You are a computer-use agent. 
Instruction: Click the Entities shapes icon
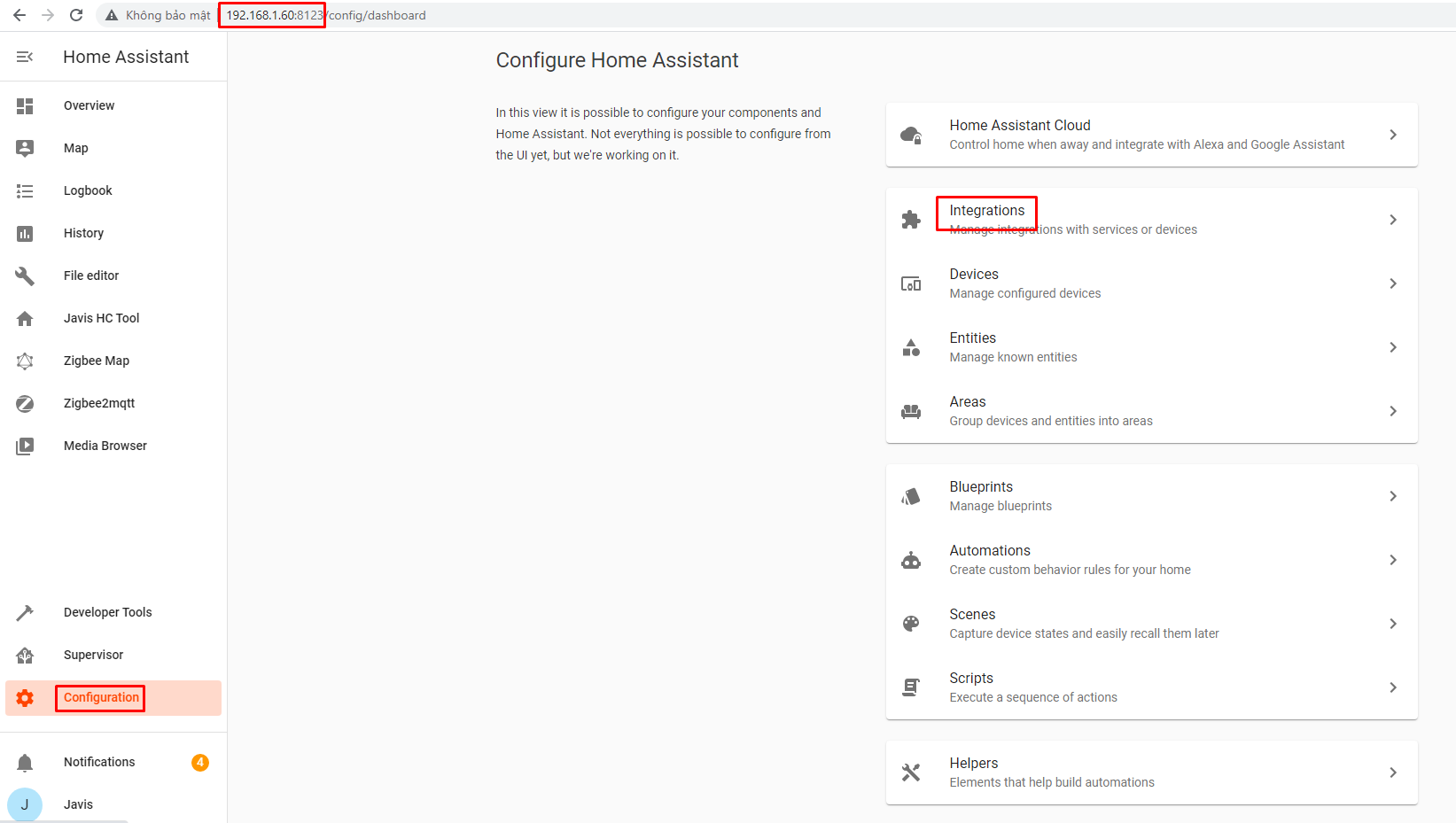[911, 347]
